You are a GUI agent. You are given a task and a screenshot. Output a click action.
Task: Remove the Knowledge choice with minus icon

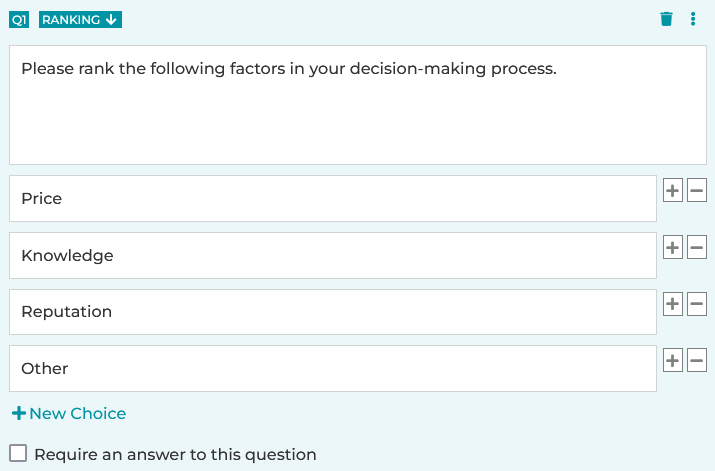pos(697,248)
